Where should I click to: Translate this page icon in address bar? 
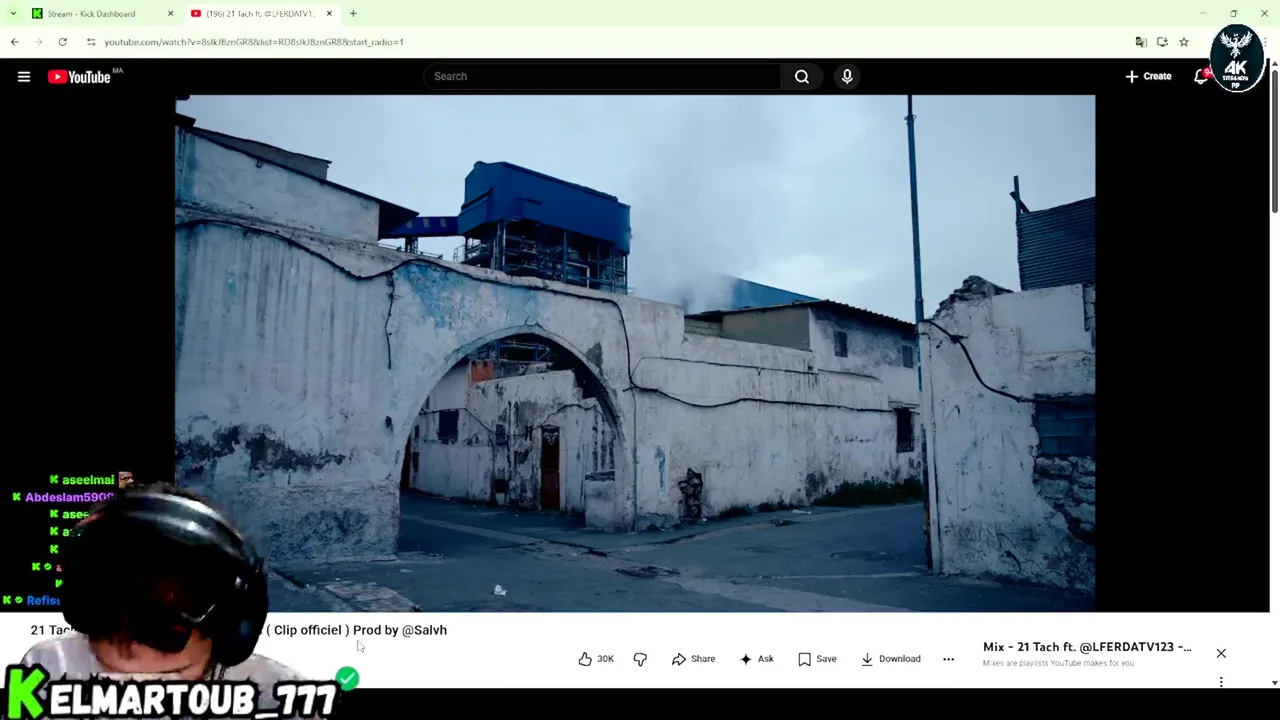coord(1141,42)
